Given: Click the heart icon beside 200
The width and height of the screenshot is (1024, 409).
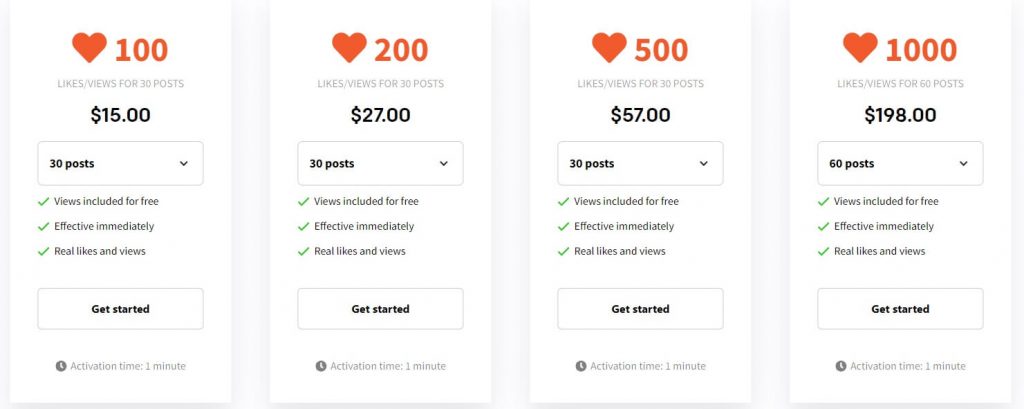Looking at the screenshot, I should pos(349,47).
